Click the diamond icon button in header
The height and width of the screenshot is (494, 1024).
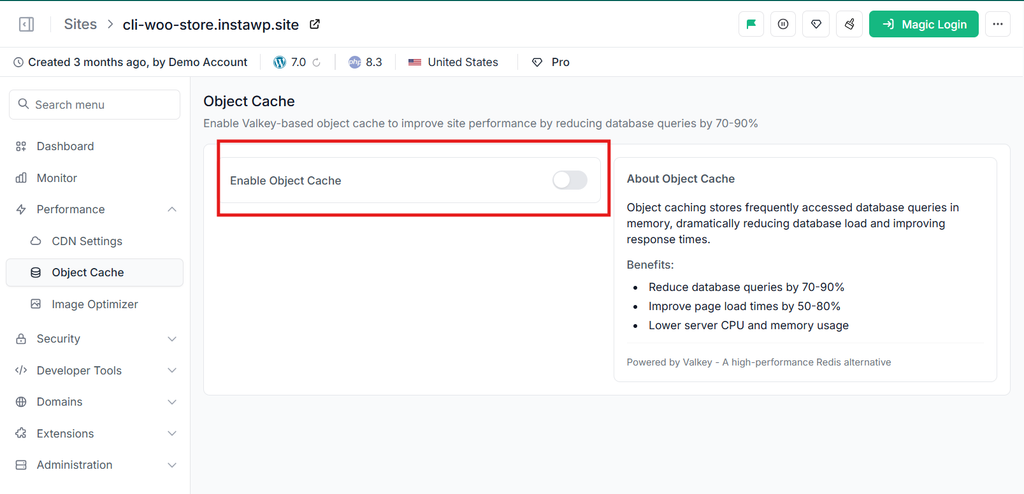click(x=816, y=24)
